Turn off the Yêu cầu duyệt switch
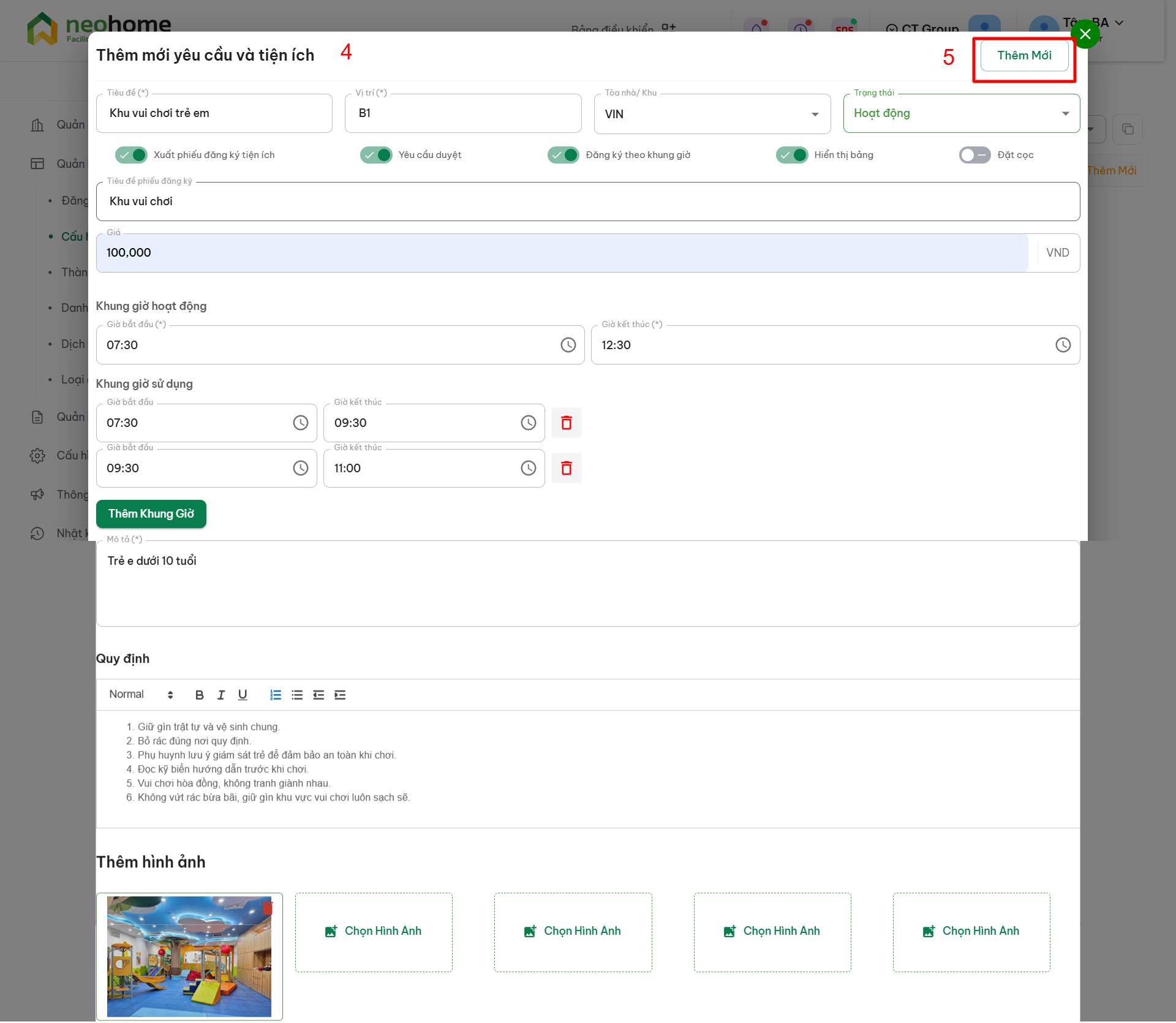The height and width of the screenshot is (1023, 1176). (x=376, y=155)
